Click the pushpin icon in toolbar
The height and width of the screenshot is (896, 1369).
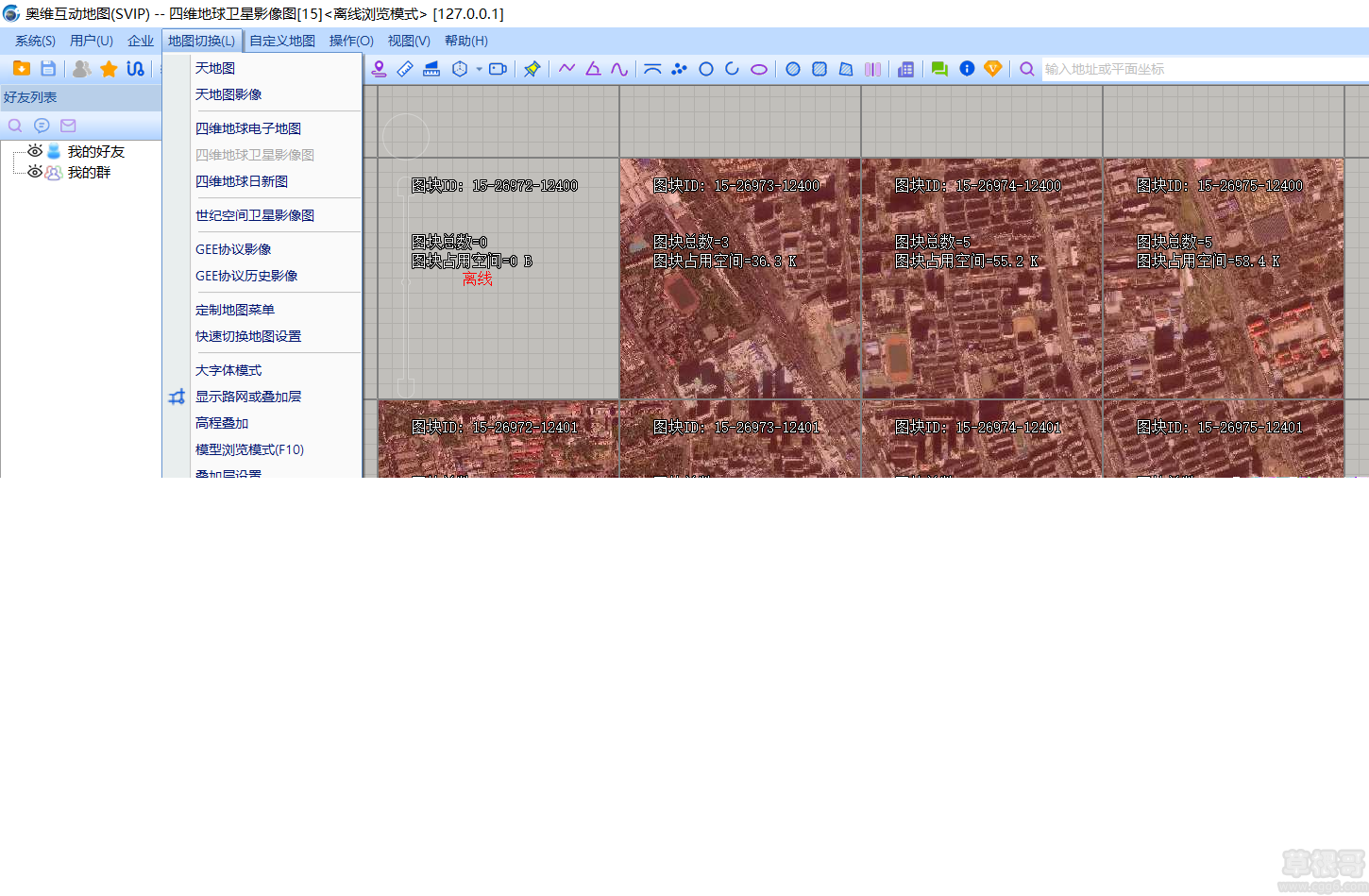(x=532, y=69)
